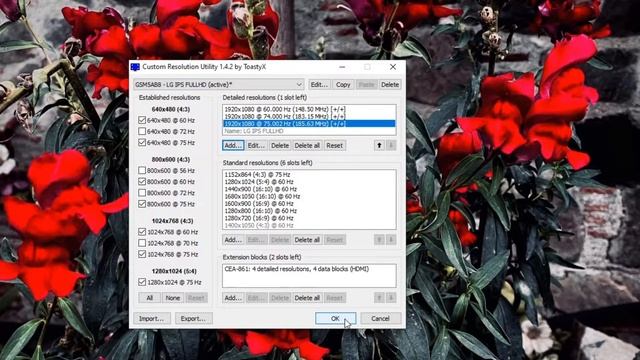Confirm changes with OK button
The image size is (640, 360).
point(335,318)
